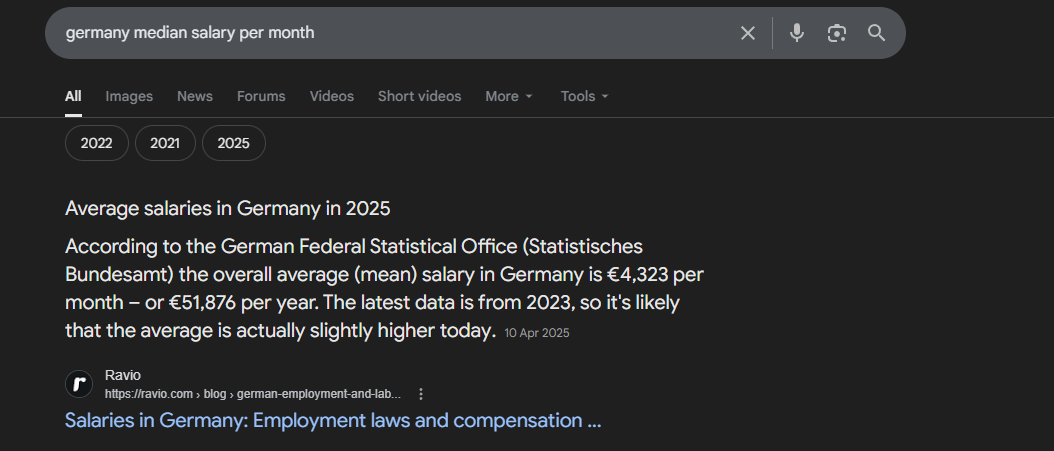Image resolution: width=1054 pixels, height=451 pixels.
Task: Clear the search query with X icon
Action: pos(748,33)
